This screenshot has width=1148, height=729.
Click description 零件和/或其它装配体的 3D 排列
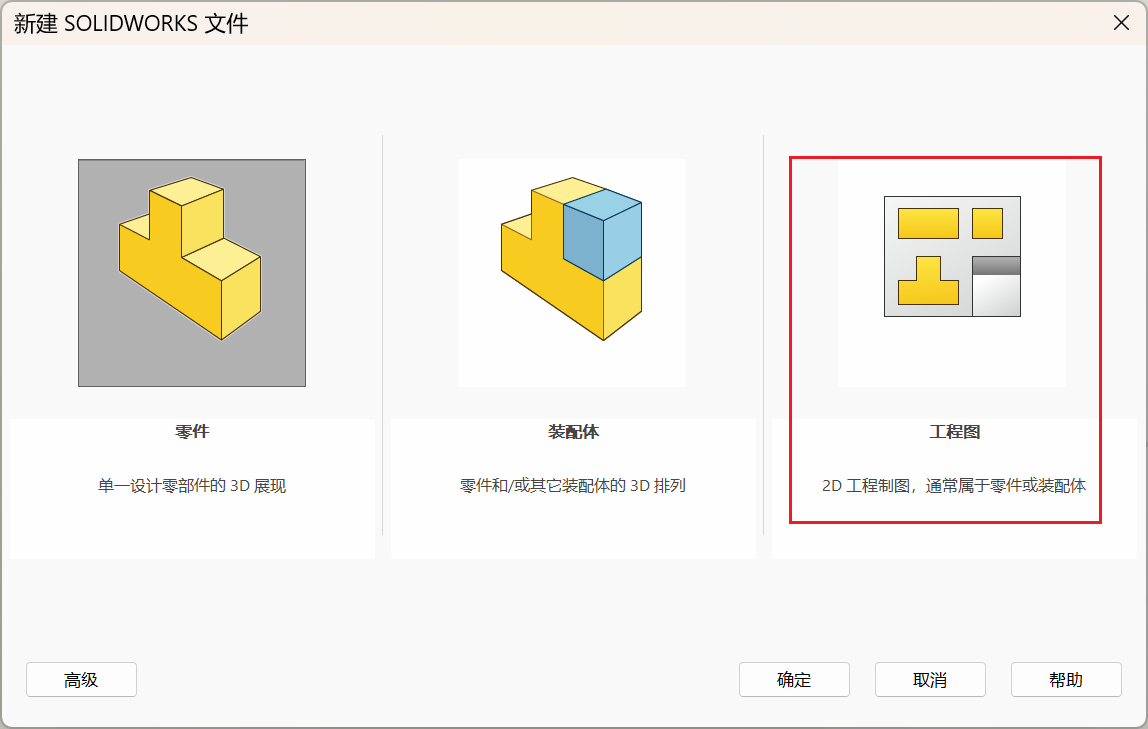pyautogui.click(x=573, y=486)
